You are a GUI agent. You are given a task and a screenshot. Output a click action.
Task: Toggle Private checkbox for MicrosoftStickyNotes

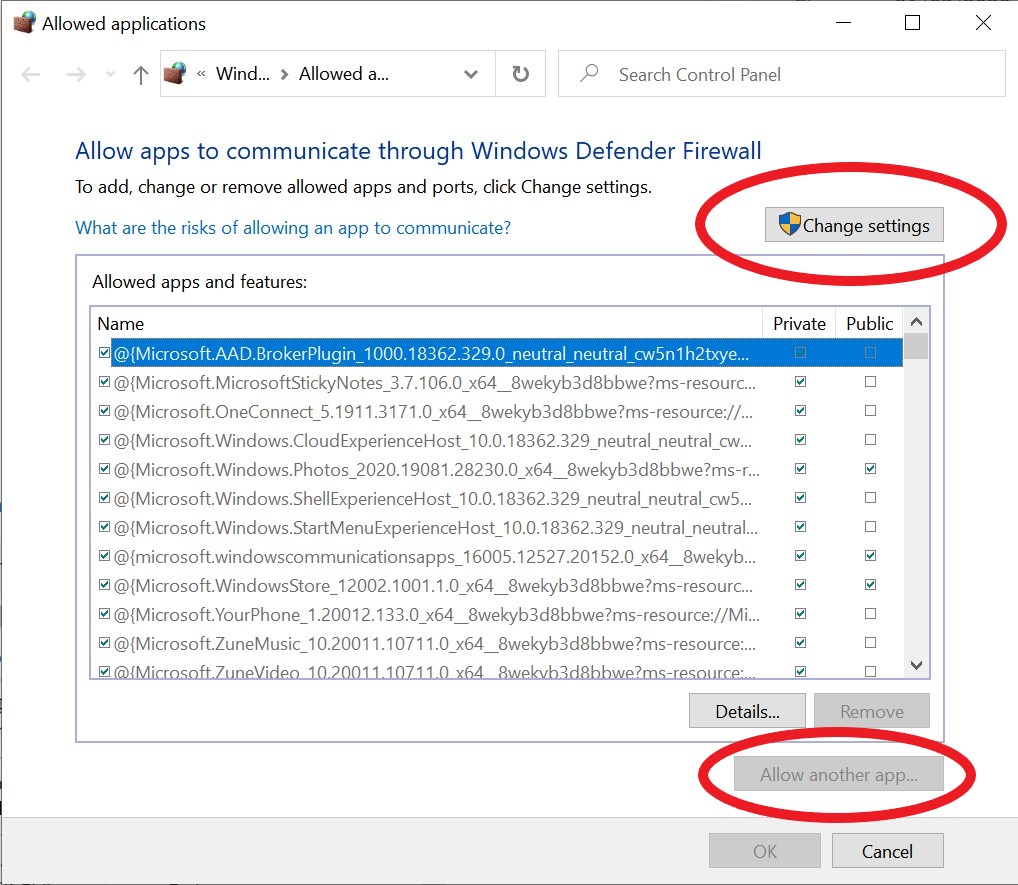click(801, 382)
